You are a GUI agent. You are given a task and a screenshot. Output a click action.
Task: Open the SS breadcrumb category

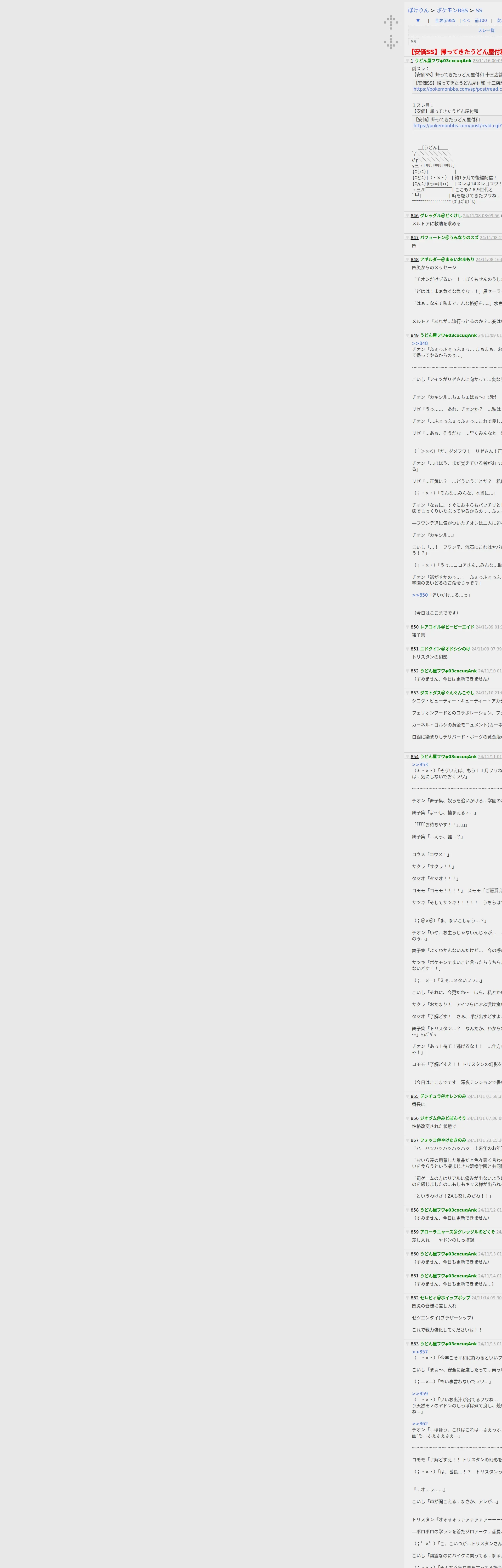[x=479, y=10]
